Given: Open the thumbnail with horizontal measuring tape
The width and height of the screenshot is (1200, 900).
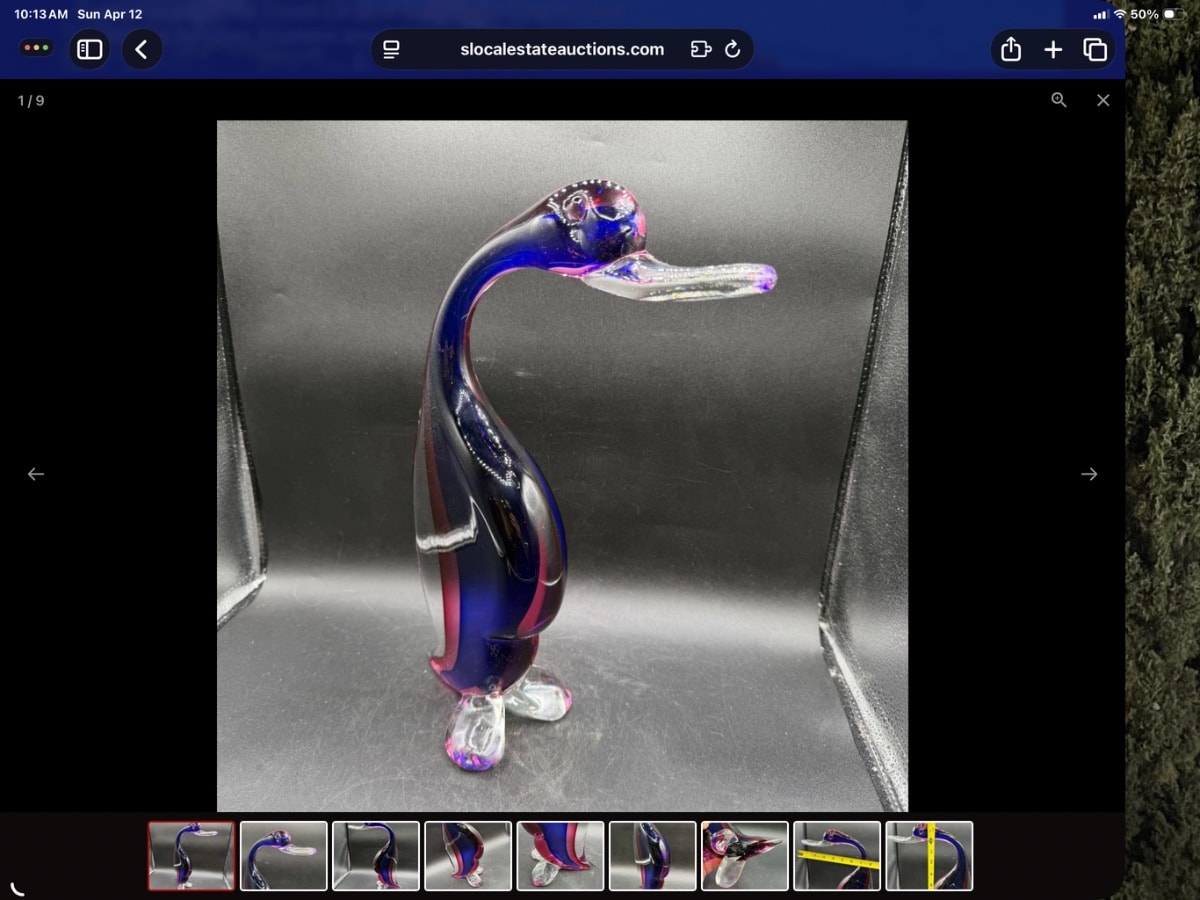Looking at the screenshot, I should [x=837, y=856].
